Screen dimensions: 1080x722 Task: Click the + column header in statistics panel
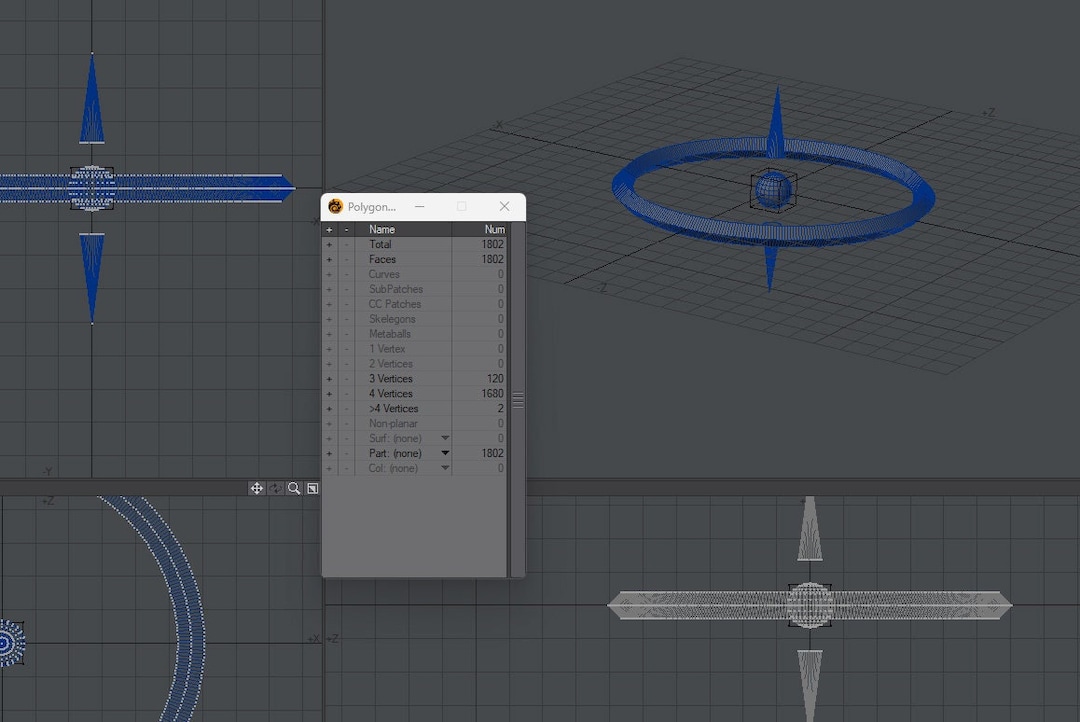tap(329, 229)
